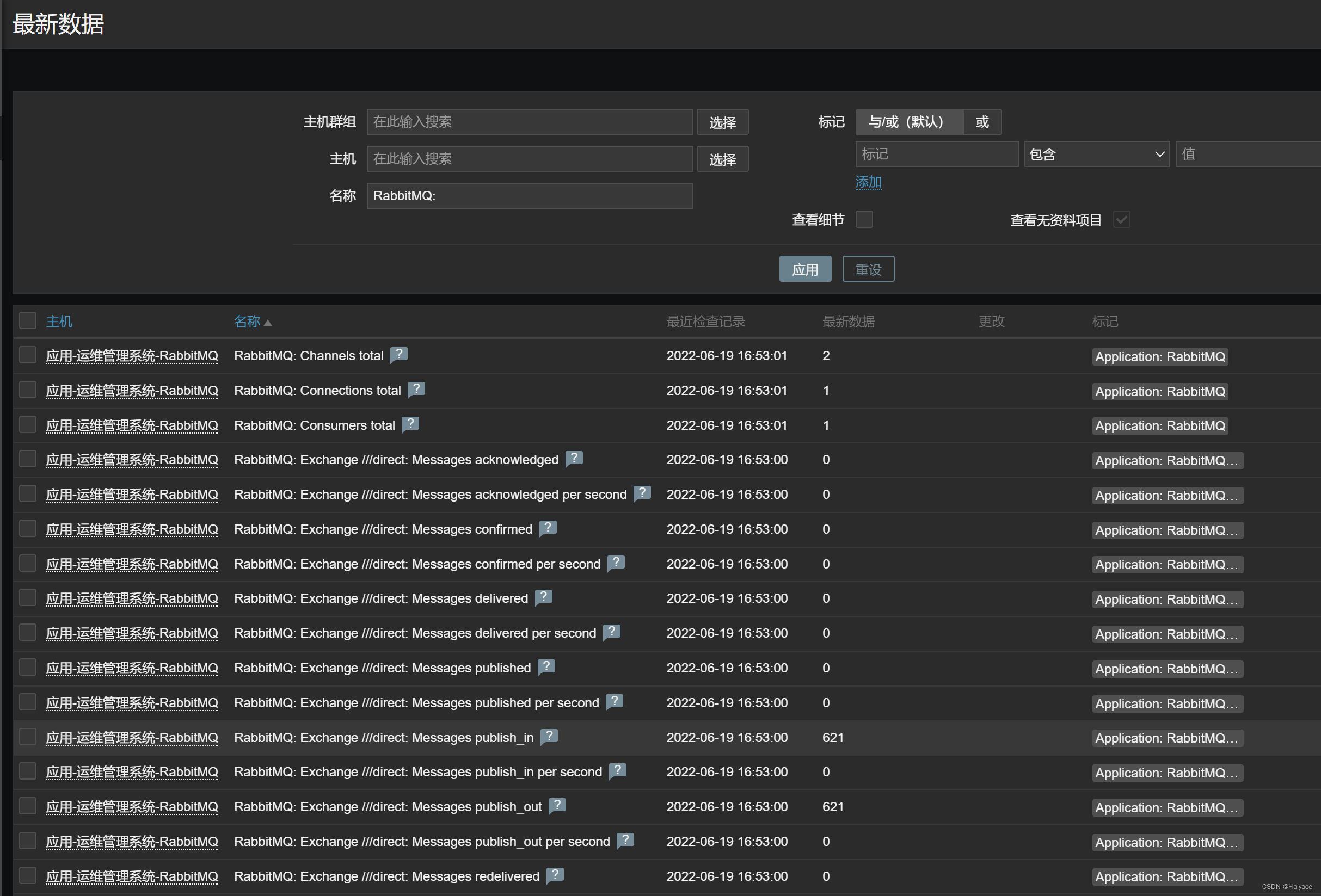The height and width of the screenshot is (896, 1321).
Task: Click question icon beside Messages published
Action: 546,666
